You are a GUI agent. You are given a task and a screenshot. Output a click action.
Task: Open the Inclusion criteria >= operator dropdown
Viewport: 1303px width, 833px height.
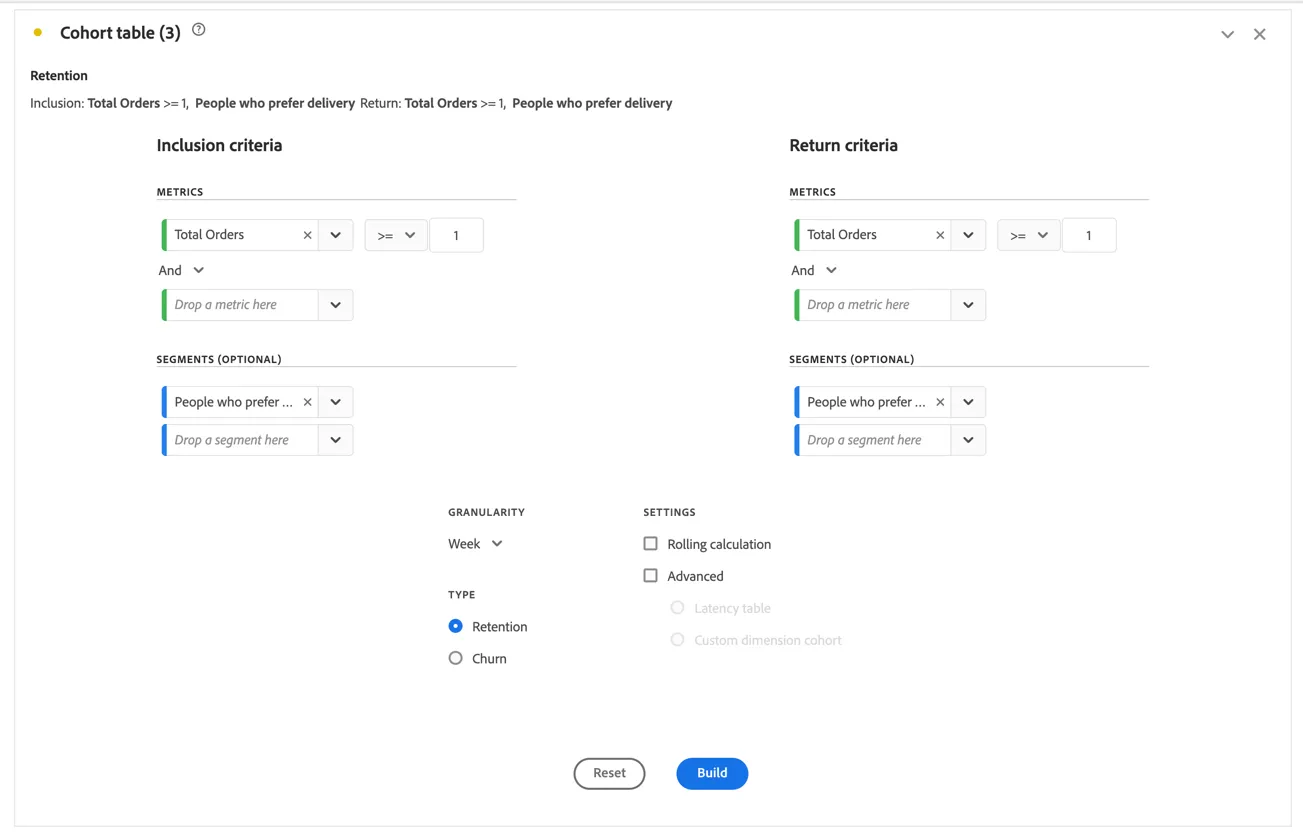396,235
